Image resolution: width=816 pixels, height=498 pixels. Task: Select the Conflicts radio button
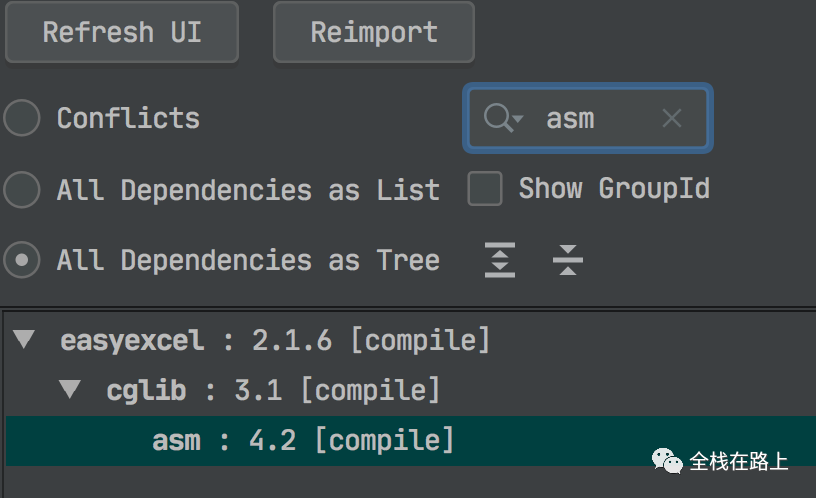point(22,118)
